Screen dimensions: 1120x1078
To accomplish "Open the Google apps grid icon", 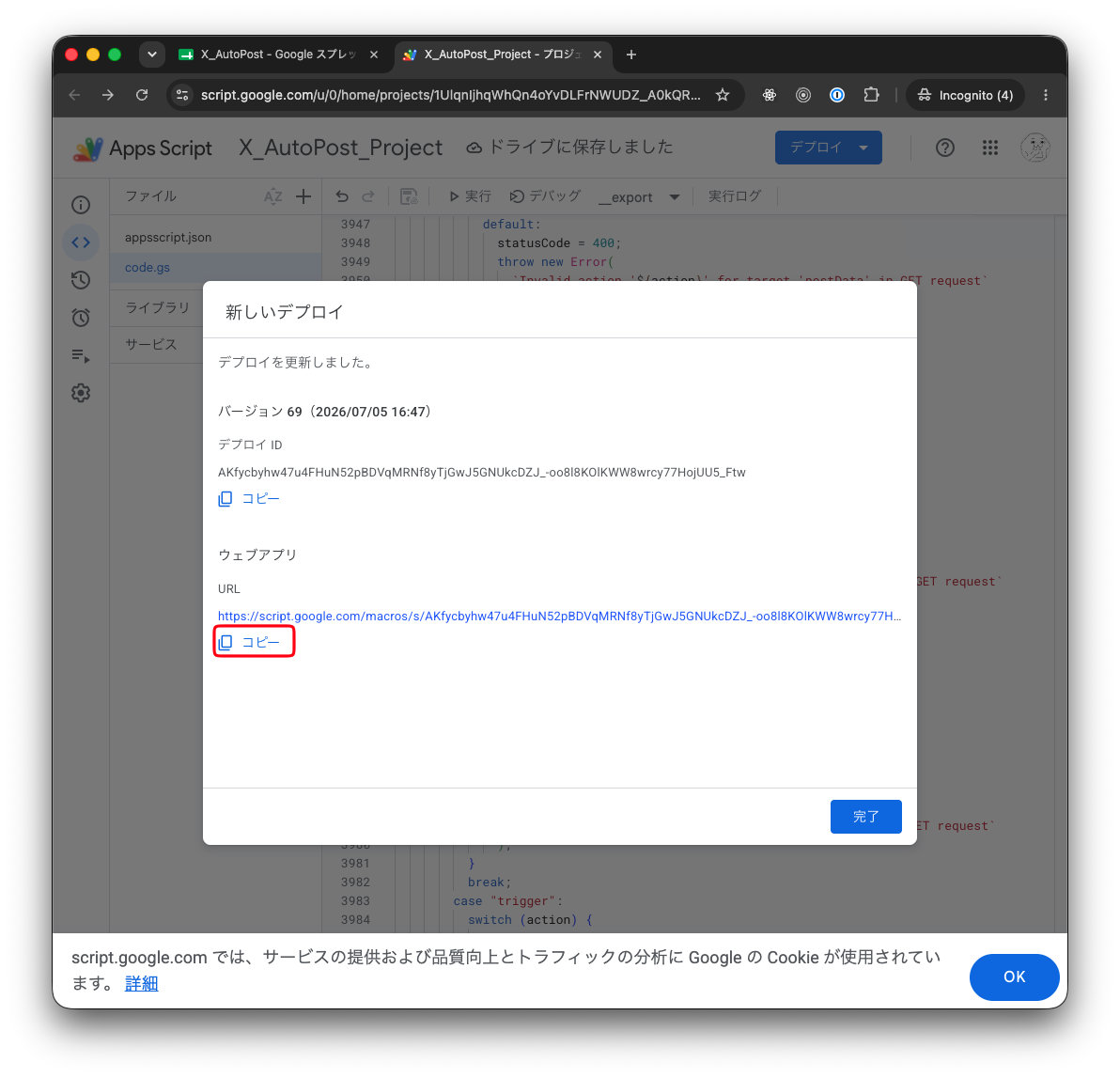I will pos(989,148).
